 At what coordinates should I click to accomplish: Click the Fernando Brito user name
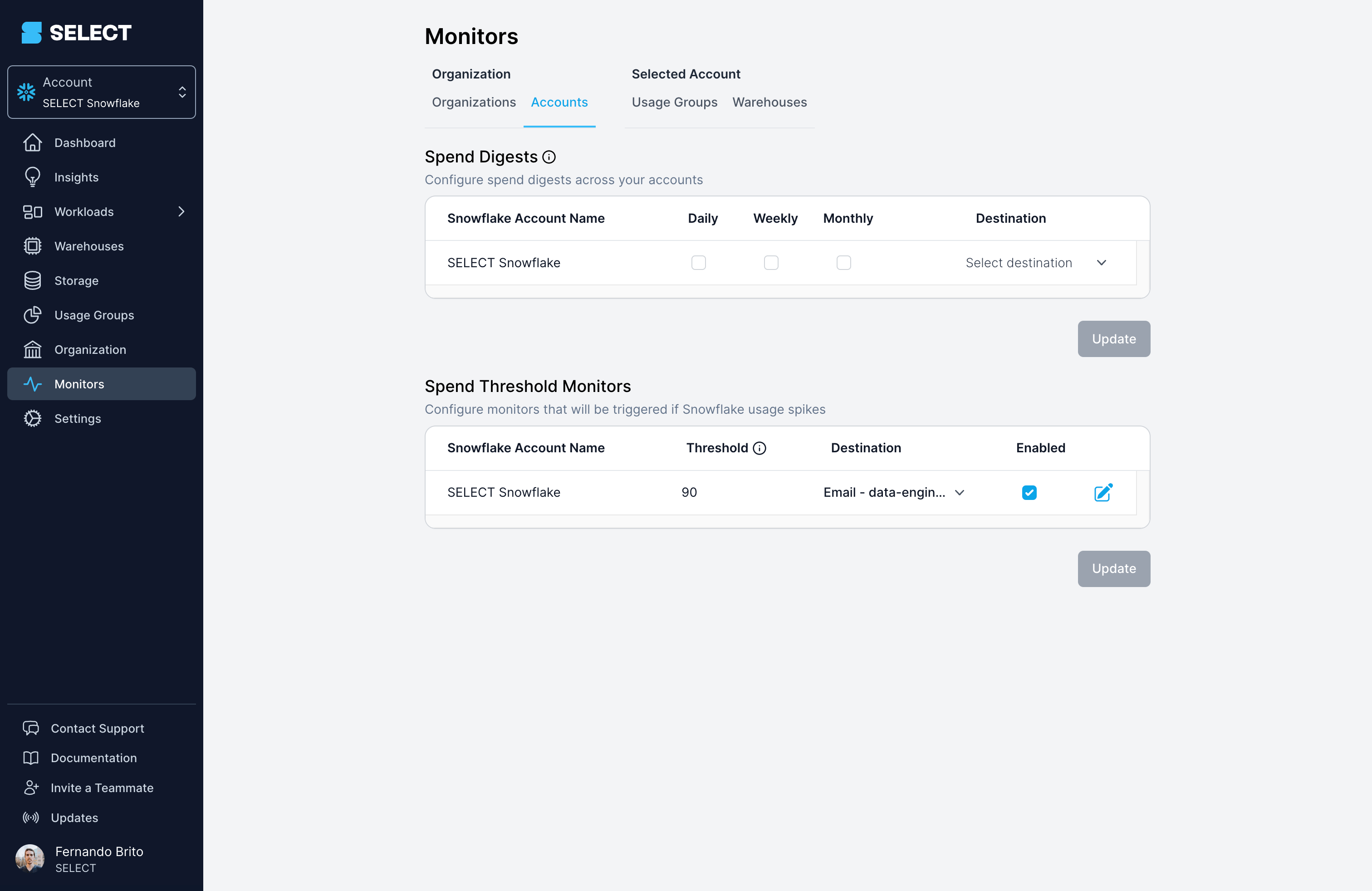point(99,851)
